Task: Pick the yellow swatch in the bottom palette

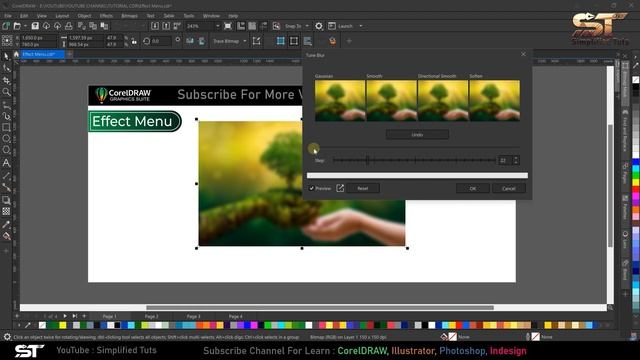Action: click(62, 325)
